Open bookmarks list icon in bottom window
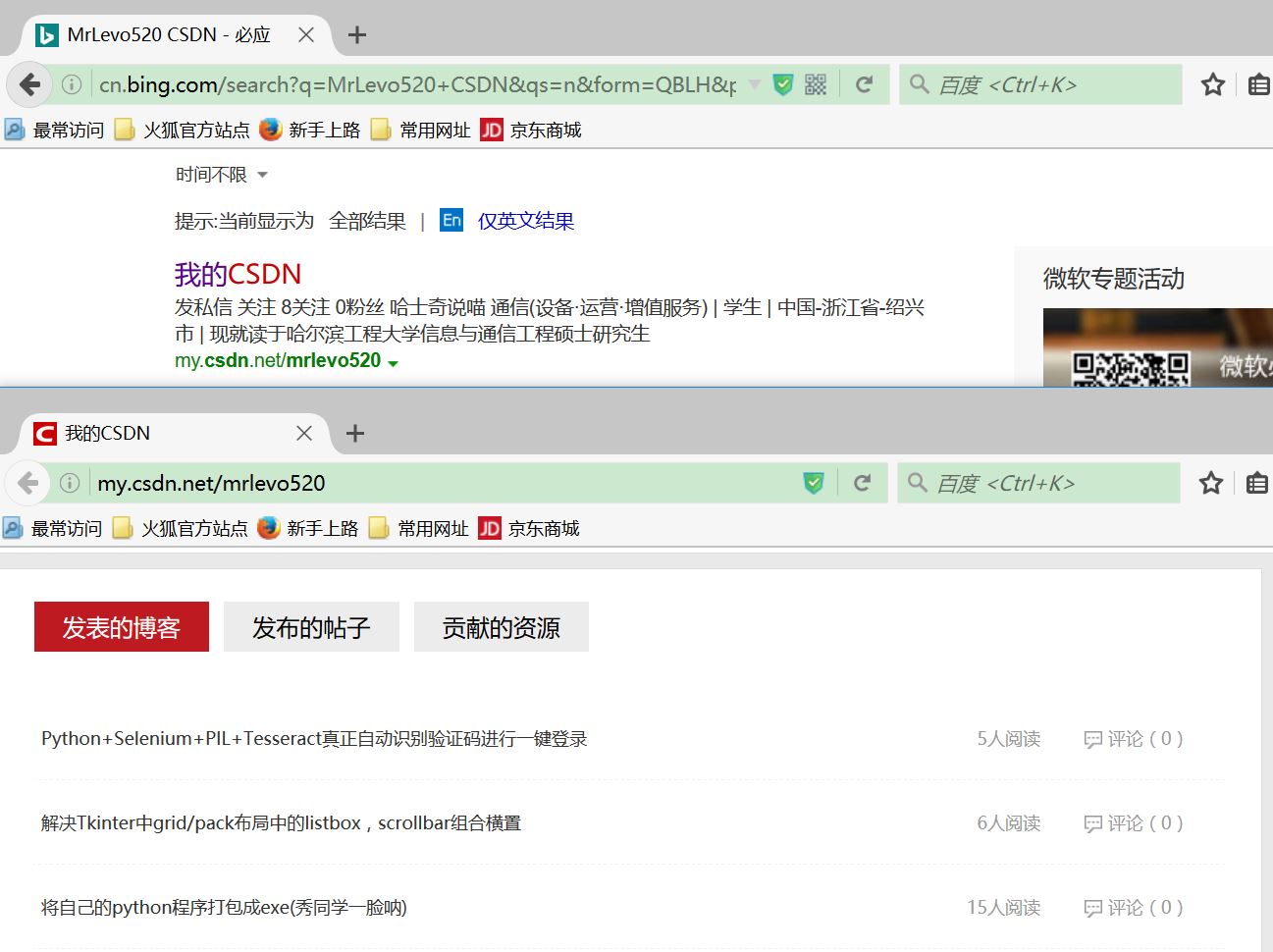This screenshot has height=952, width=1273. [1256, 483]
